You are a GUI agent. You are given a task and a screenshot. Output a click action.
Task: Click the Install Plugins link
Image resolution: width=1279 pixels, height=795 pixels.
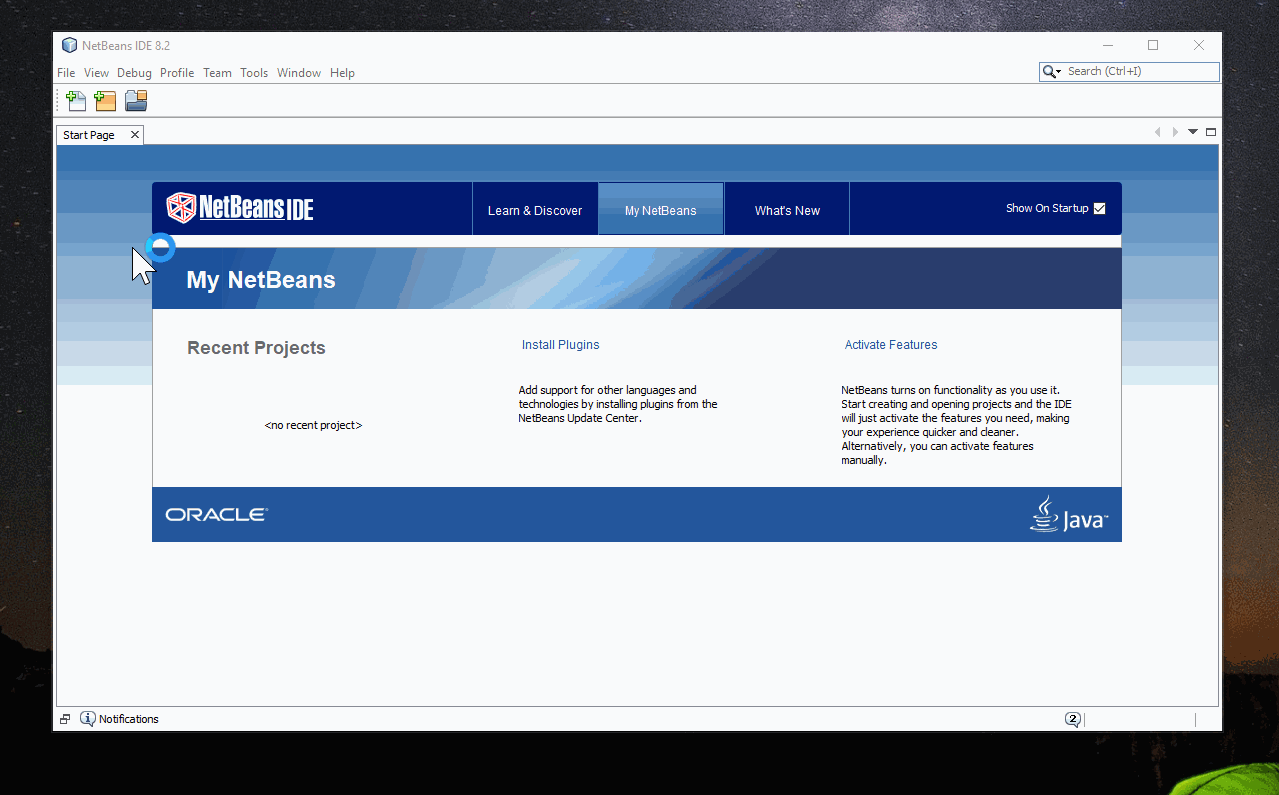(561, 345)
